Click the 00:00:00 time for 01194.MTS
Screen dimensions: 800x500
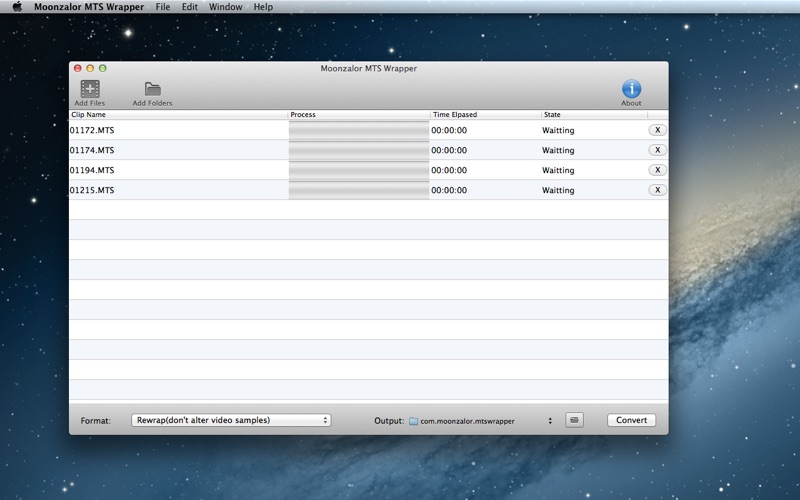449,170
